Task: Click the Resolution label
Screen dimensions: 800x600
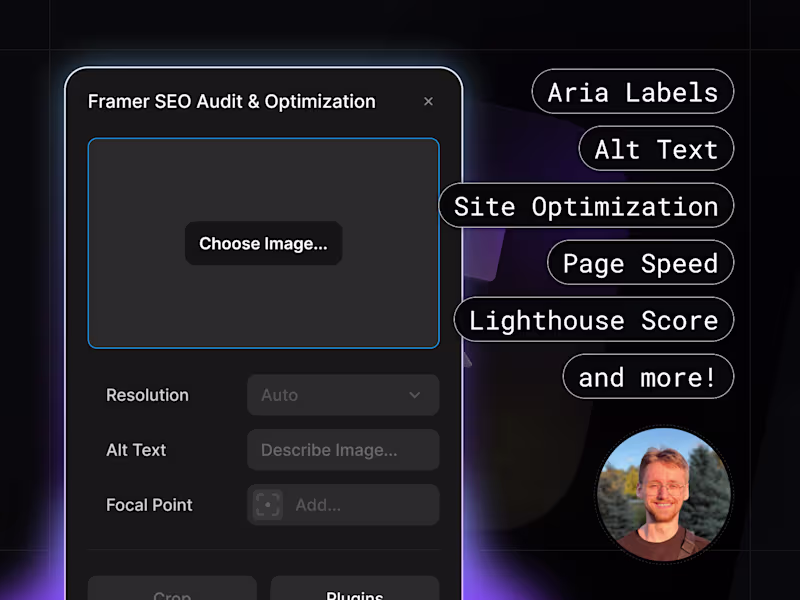Action: pos(147,395)
